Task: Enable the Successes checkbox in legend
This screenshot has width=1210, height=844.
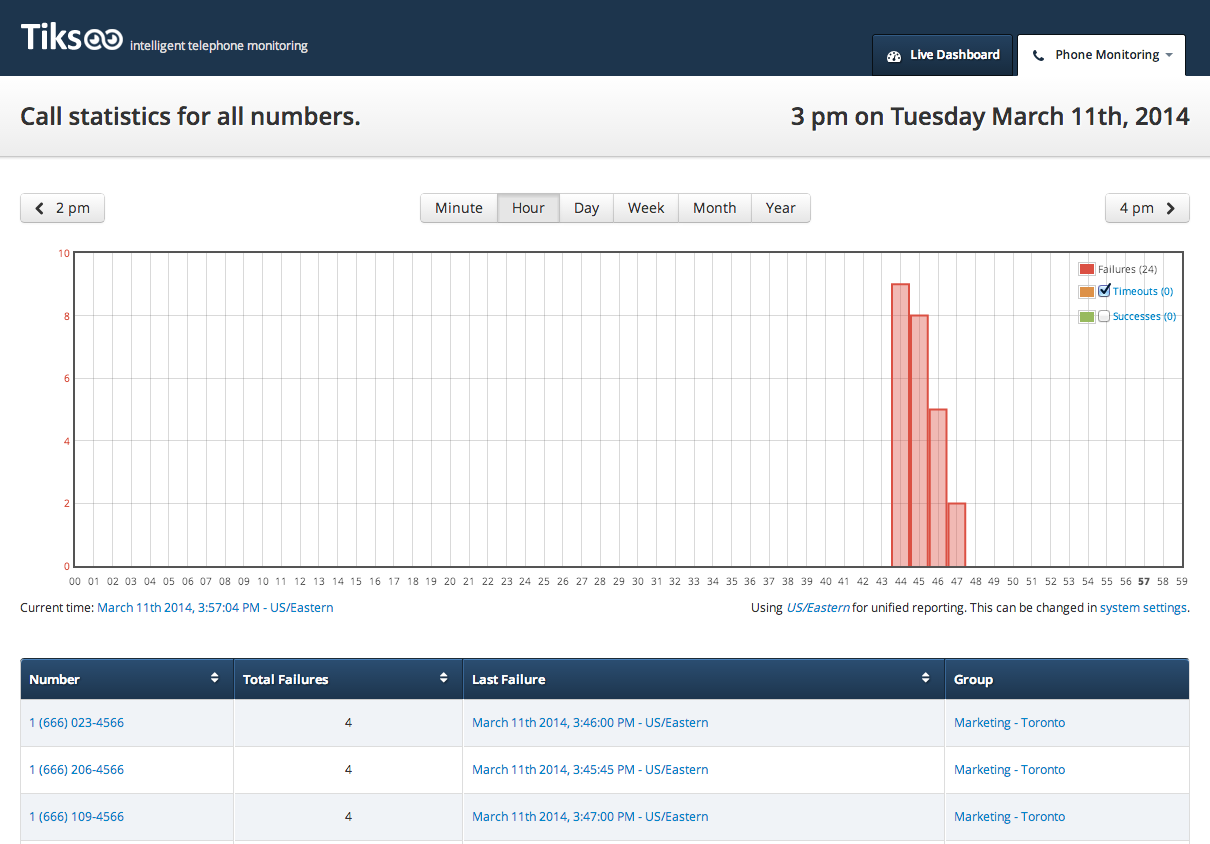Action: pyautogui.click(x=1104, y=316)
